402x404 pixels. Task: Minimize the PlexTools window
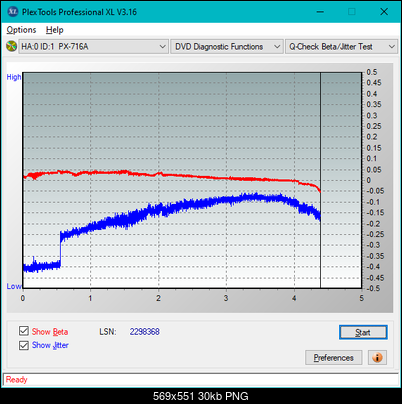(x=320, y=12)
